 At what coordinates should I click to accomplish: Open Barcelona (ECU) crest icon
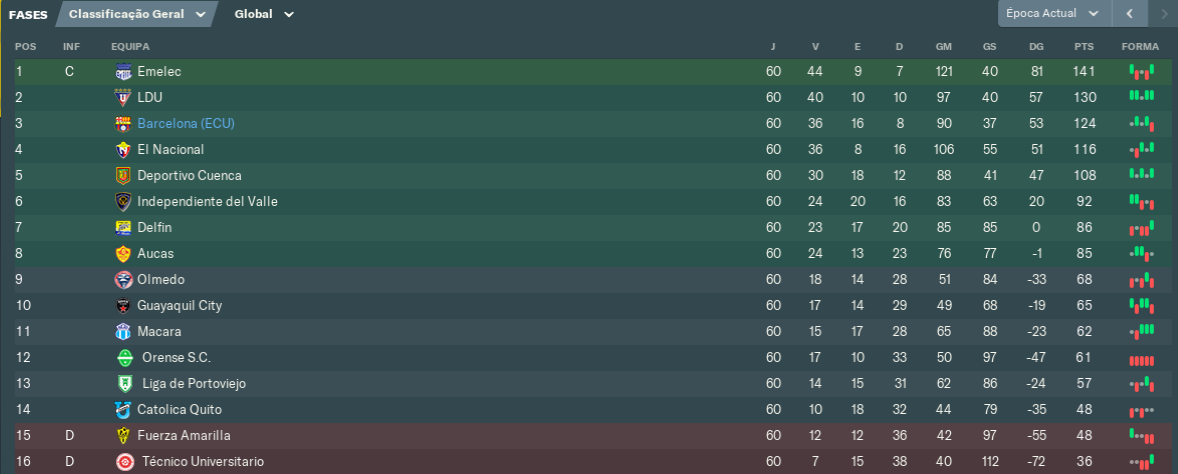click(x=123, y=124)
